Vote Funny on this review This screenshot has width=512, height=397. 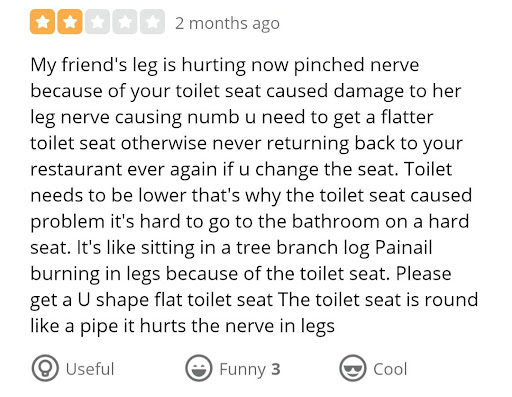click(x=233, y=368)
